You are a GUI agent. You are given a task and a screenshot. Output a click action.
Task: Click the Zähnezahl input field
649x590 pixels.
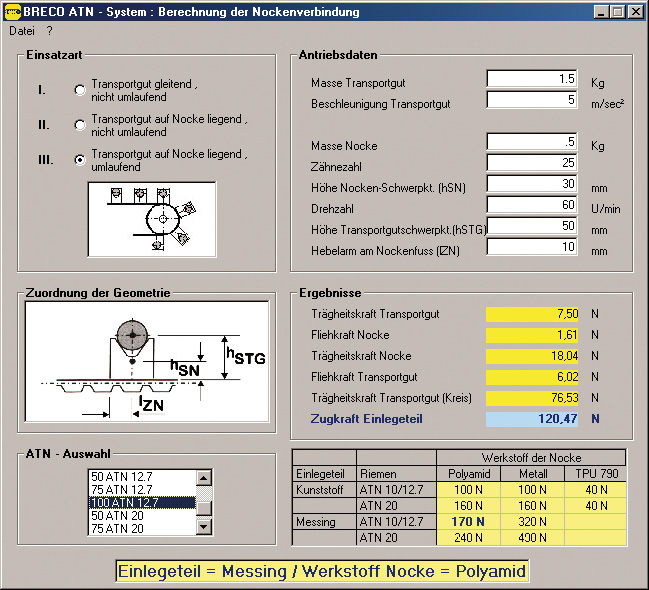pos(532,163)
